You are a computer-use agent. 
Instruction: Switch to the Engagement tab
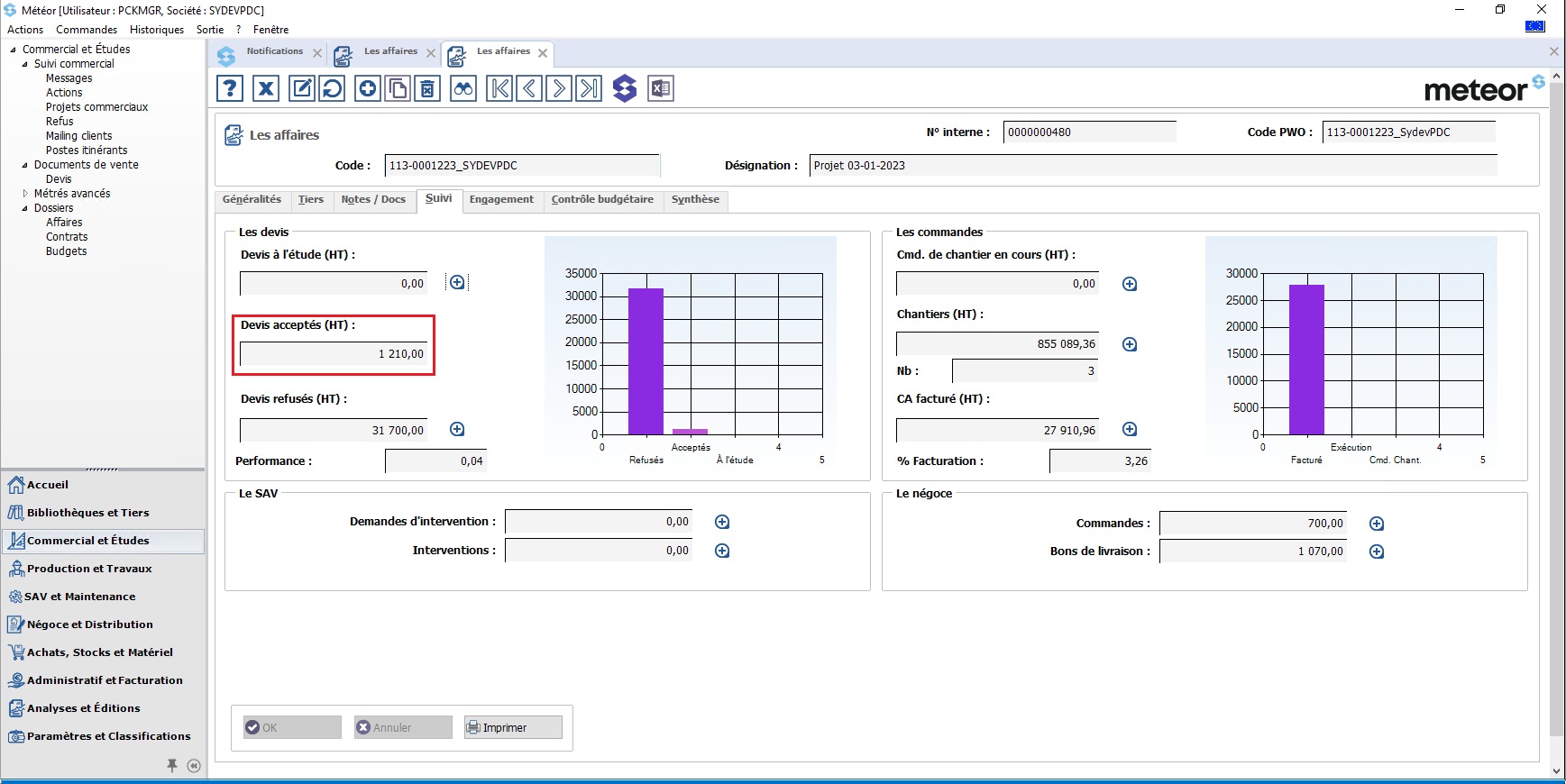(501, 200)
